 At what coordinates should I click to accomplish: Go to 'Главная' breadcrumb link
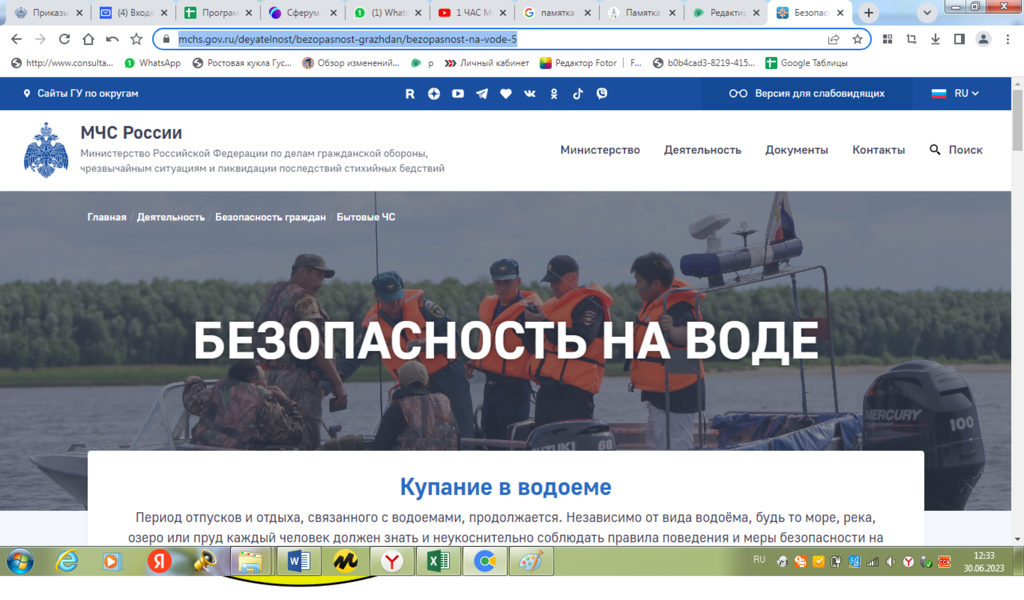pyautogui.click(x=106, y=217)
